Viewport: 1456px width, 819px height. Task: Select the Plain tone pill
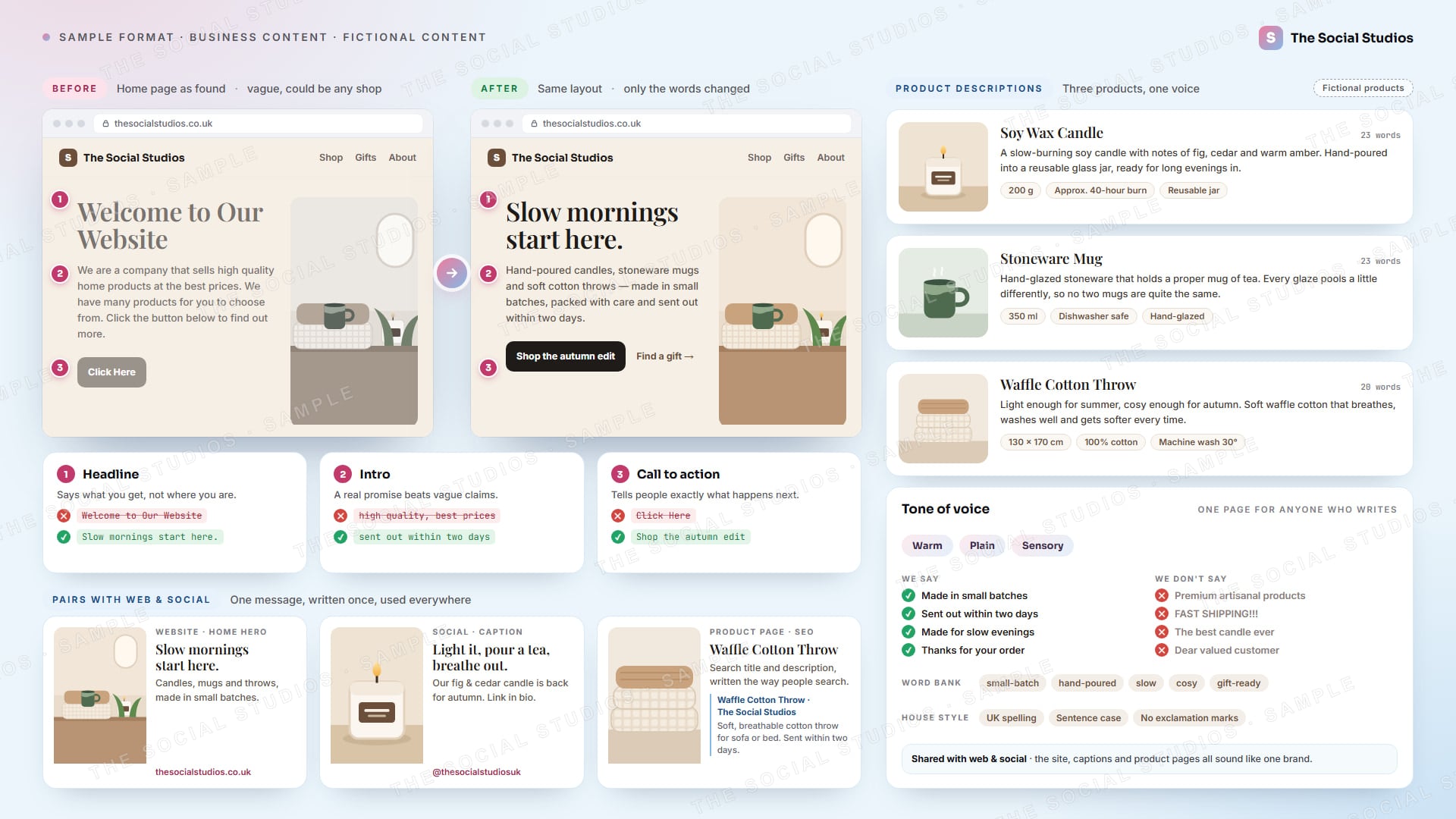982,545
